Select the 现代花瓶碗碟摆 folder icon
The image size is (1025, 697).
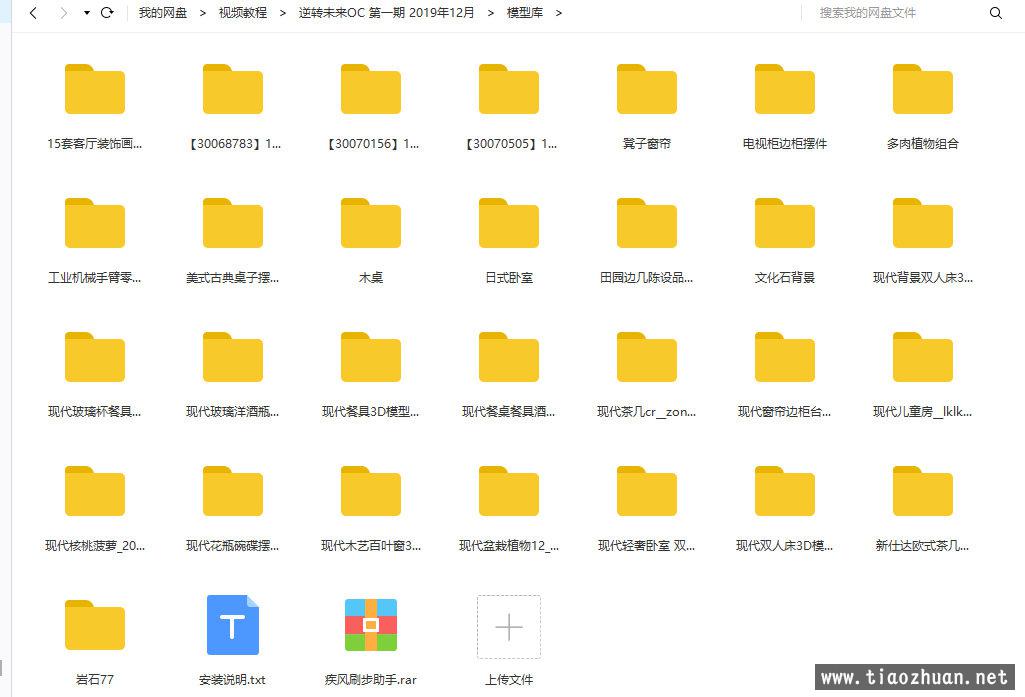(x=233, y=491)
